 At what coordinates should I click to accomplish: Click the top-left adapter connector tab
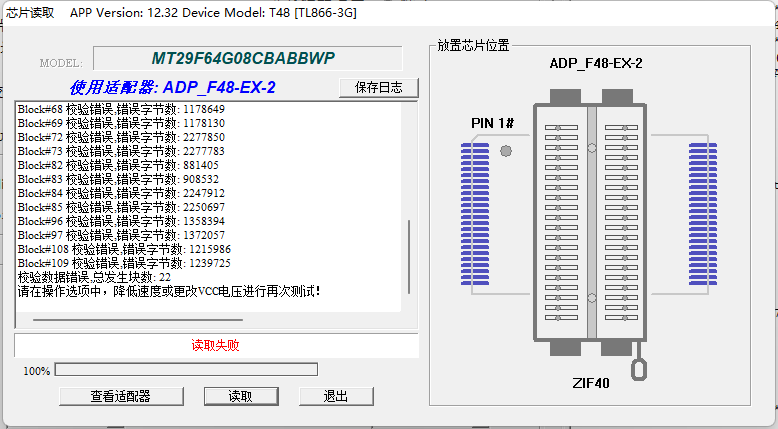point(565,96)
